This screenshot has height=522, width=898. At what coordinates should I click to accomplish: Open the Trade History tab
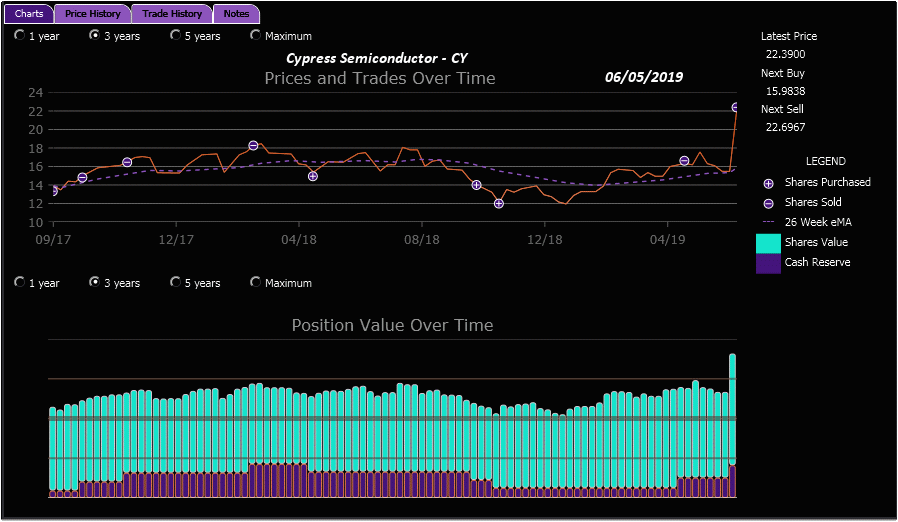pyautogui.click(x=172, y=14)
